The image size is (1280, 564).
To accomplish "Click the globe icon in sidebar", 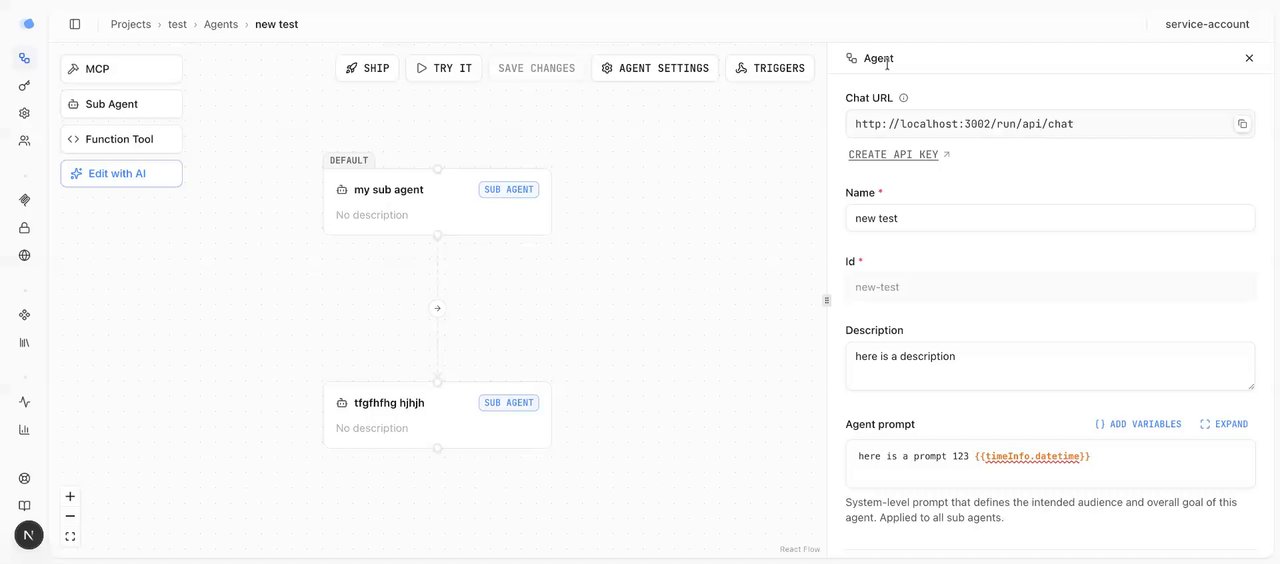I will point(25,255).
